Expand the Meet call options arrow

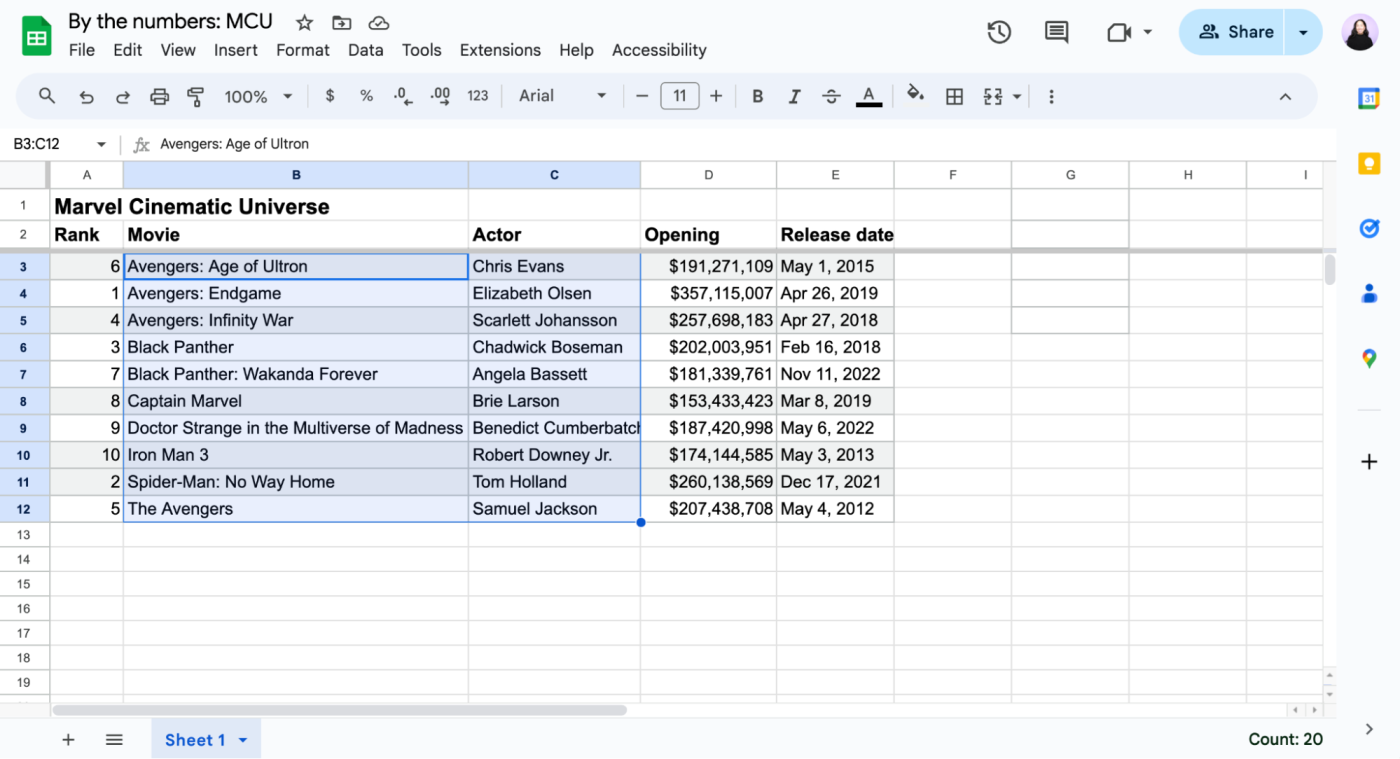(x=1148, y=32)
